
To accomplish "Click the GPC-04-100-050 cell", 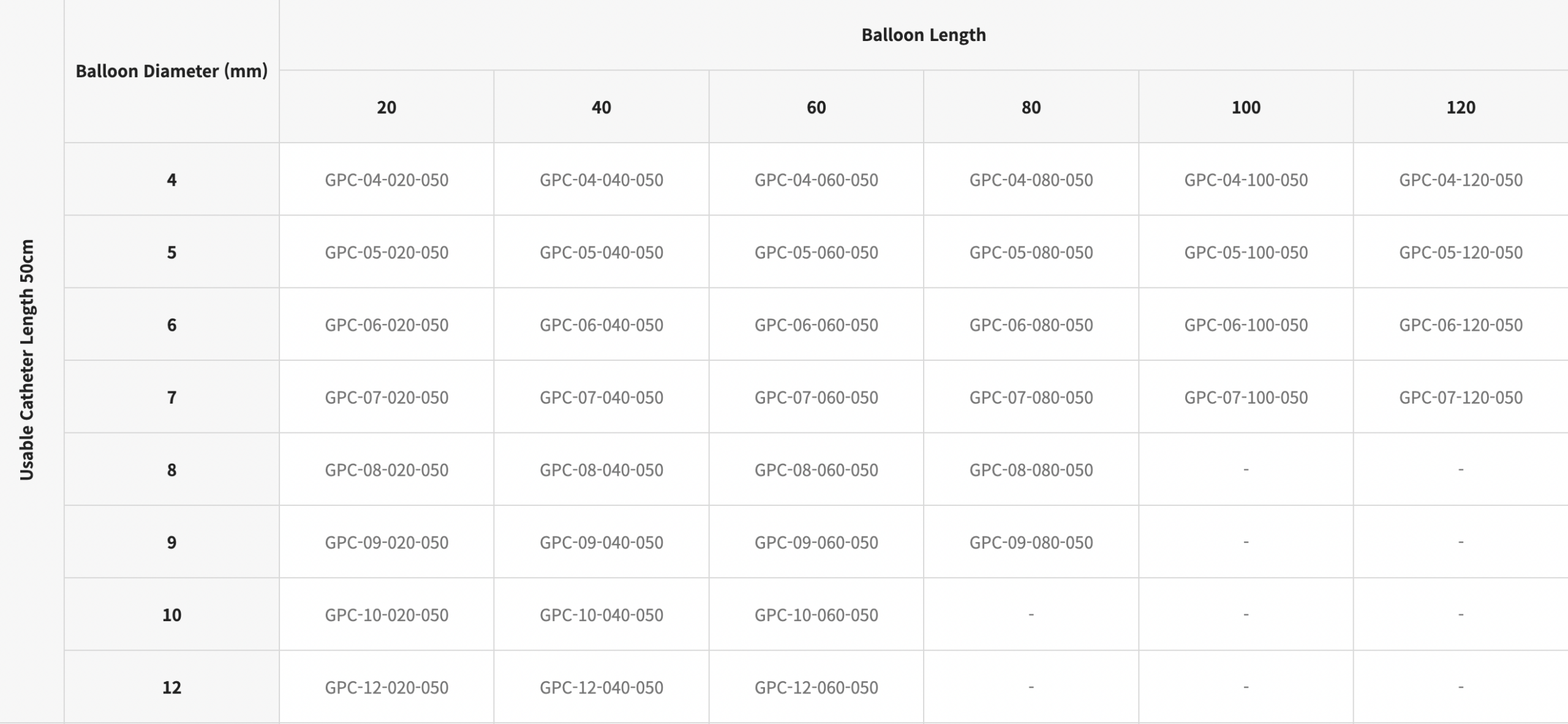I will click(x=1246, y=179).
